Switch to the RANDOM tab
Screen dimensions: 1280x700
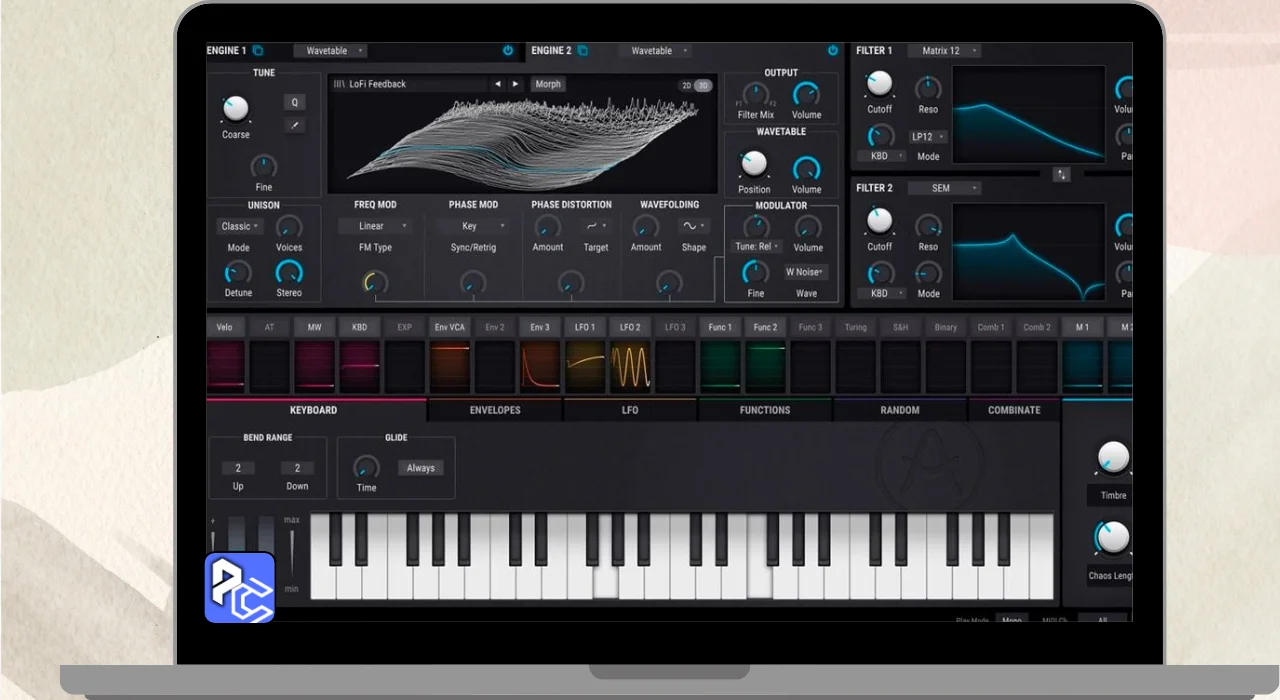(900, 410)
